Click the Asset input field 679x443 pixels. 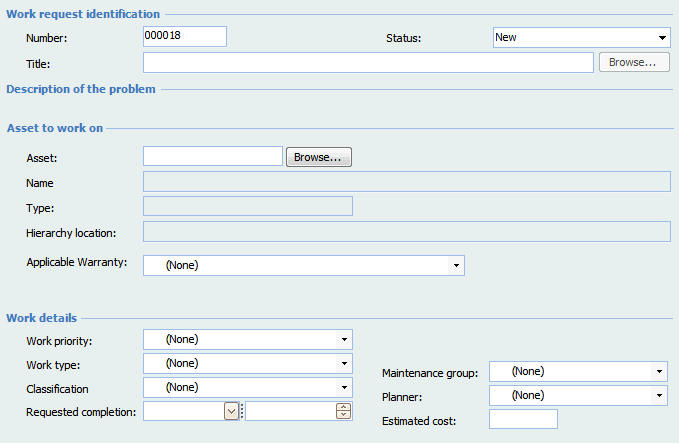point(213,157)
